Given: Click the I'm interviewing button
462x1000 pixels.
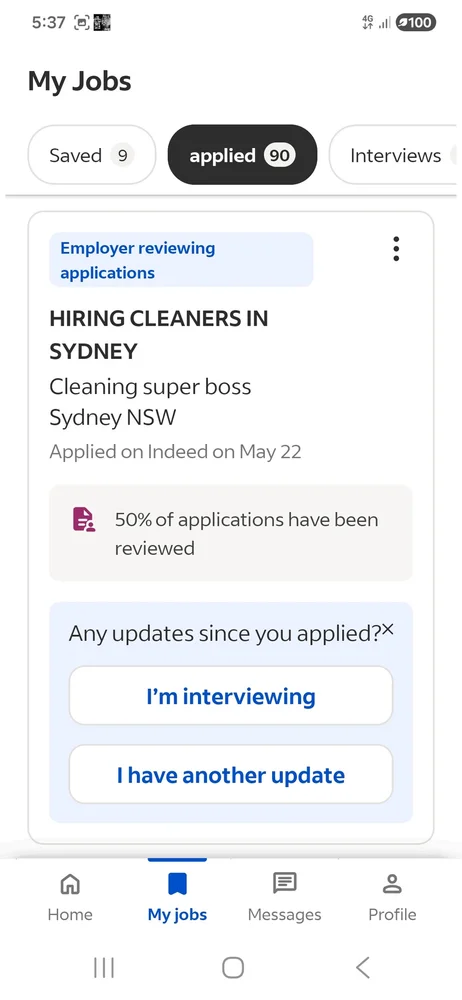Looking at the screenshot, I should pos(231,696).
